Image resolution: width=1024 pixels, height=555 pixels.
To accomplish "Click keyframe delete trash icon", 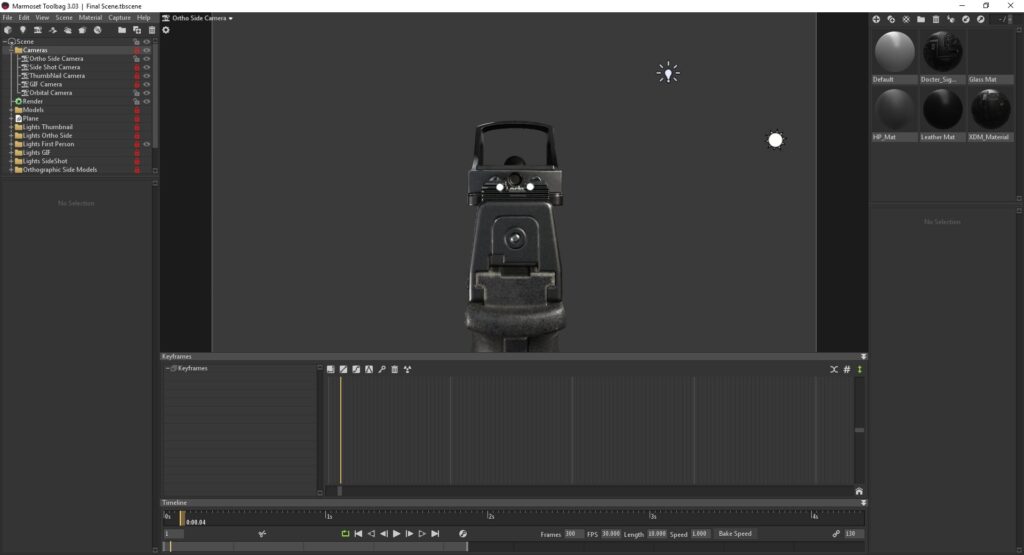I will (394, 370).
